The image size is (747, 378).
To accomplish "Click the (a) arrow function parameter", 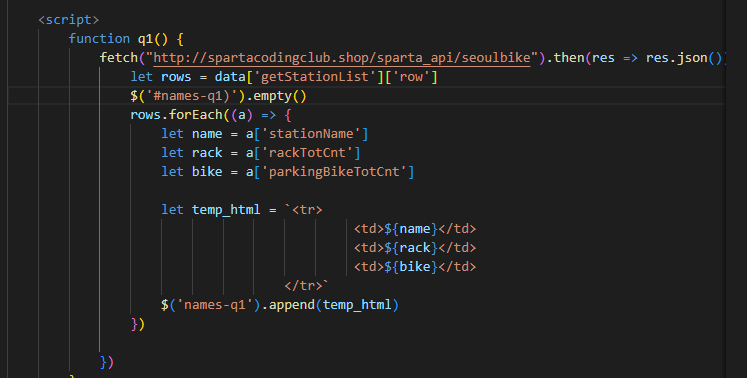I will (x=242, y=115).
